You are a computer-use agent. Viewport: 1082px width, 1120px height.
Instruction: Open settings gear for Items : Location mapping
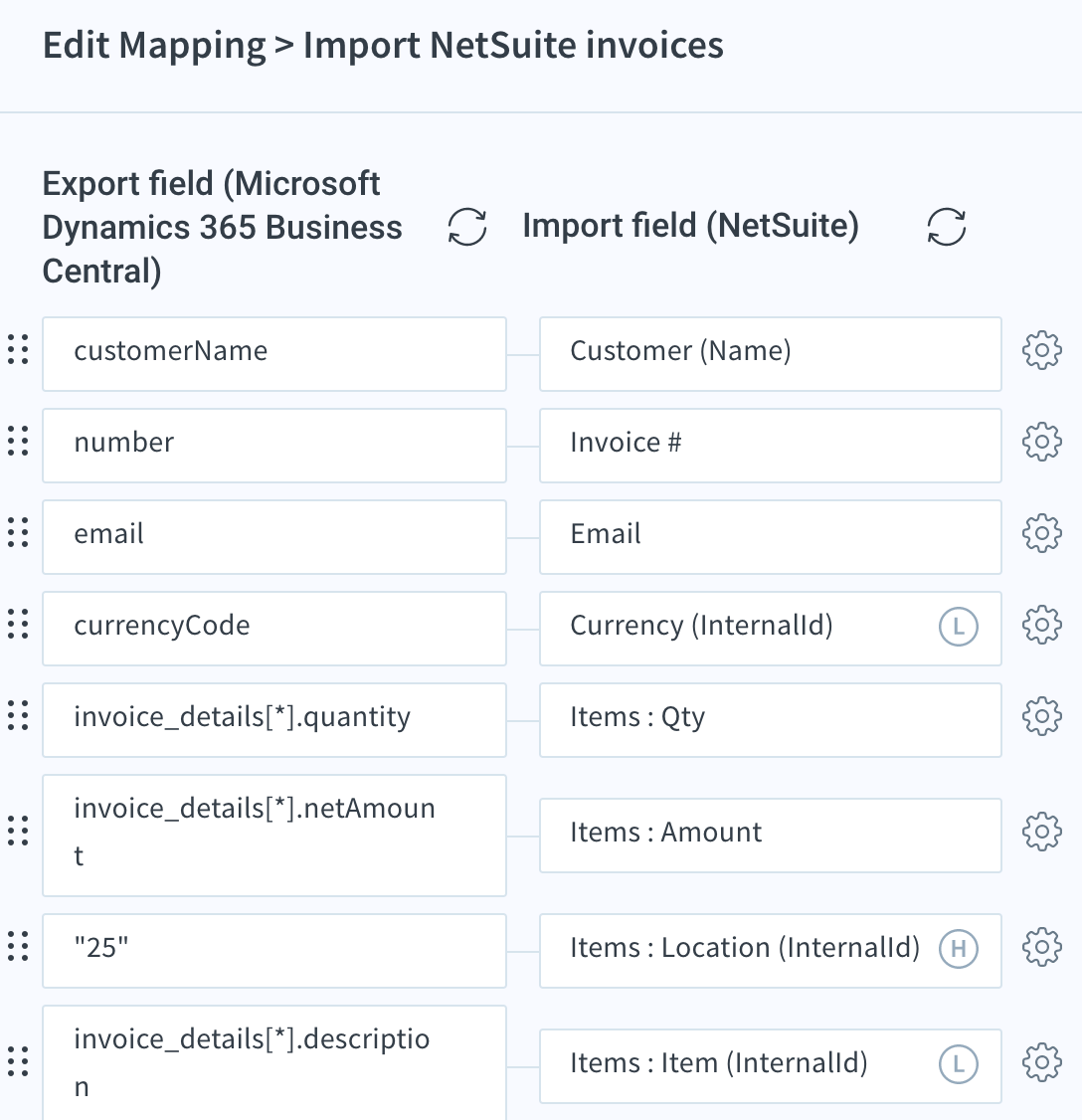click(1042, 947)
